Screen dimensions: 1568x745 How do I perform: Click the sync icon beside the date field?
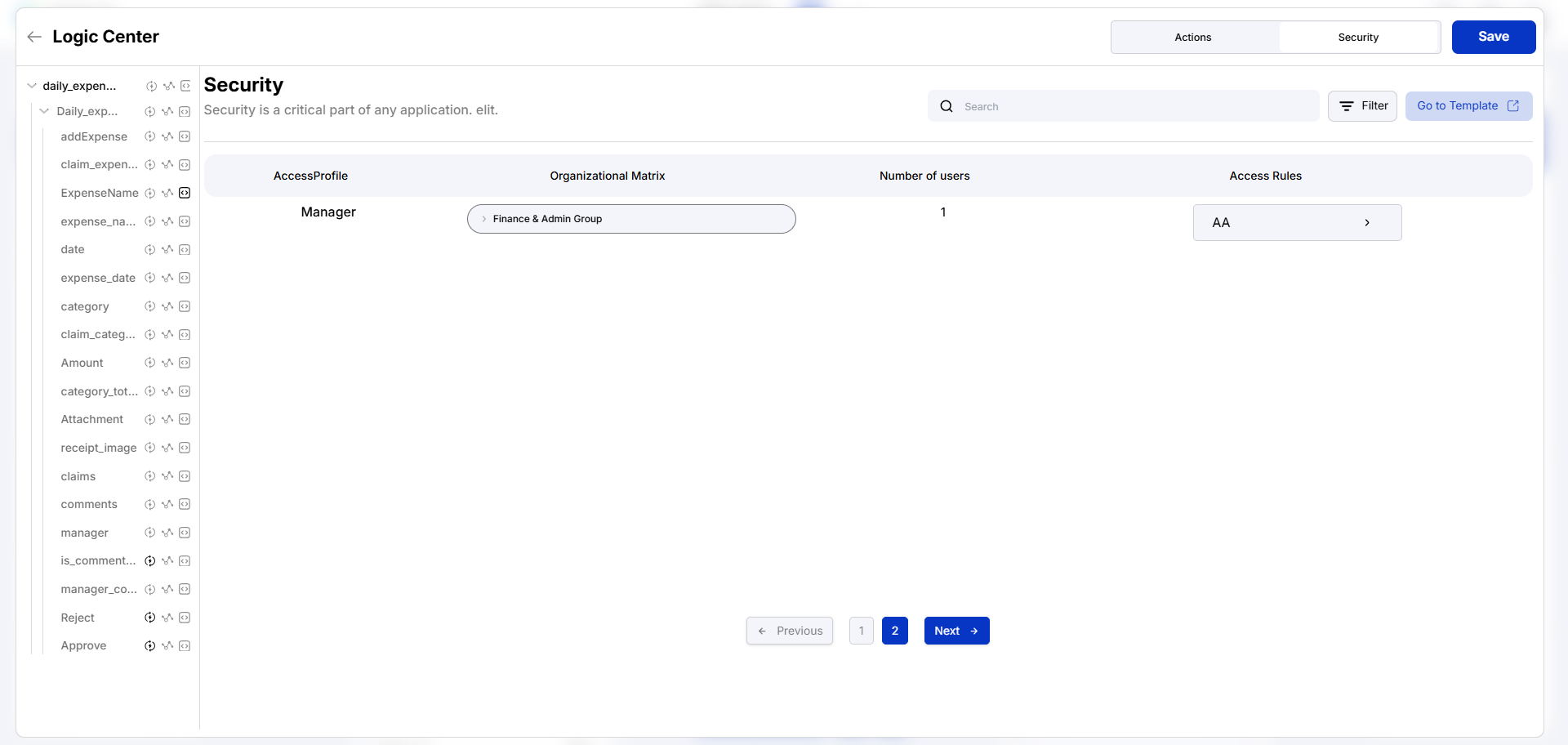149,250
